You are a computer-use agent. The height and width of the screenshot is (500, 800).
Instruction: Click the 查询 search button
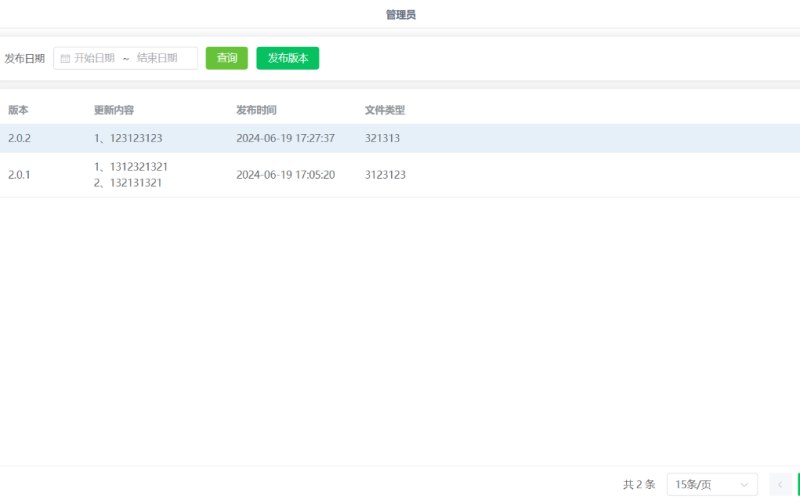tap(227, 58)
